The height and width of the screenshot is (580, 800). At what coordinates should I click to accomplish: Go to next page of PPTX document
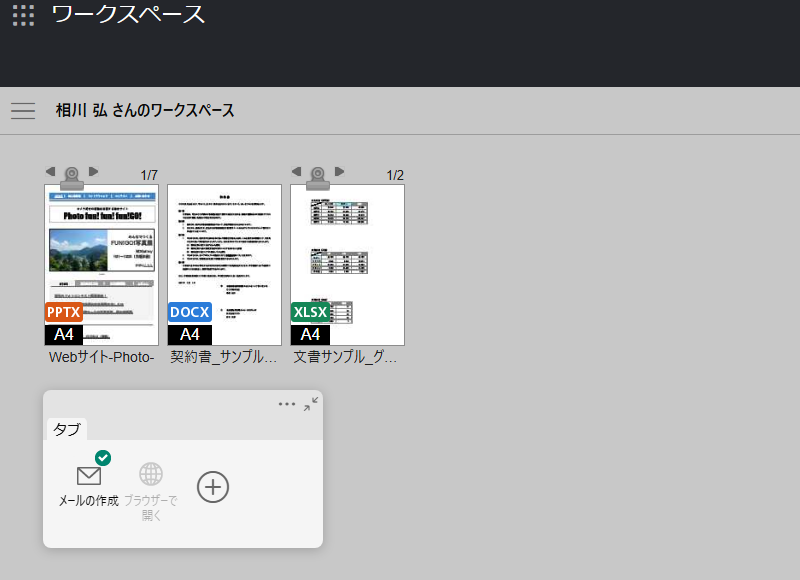(93, 171)
